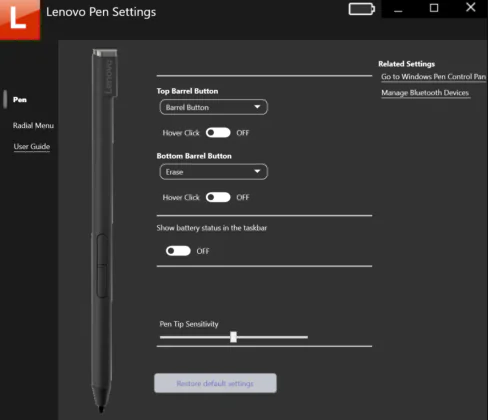The width and height of the screenshot is (488, 420).
Task: Click Restore default settings button
Action: pyautogui.click(x=215, y=383)
